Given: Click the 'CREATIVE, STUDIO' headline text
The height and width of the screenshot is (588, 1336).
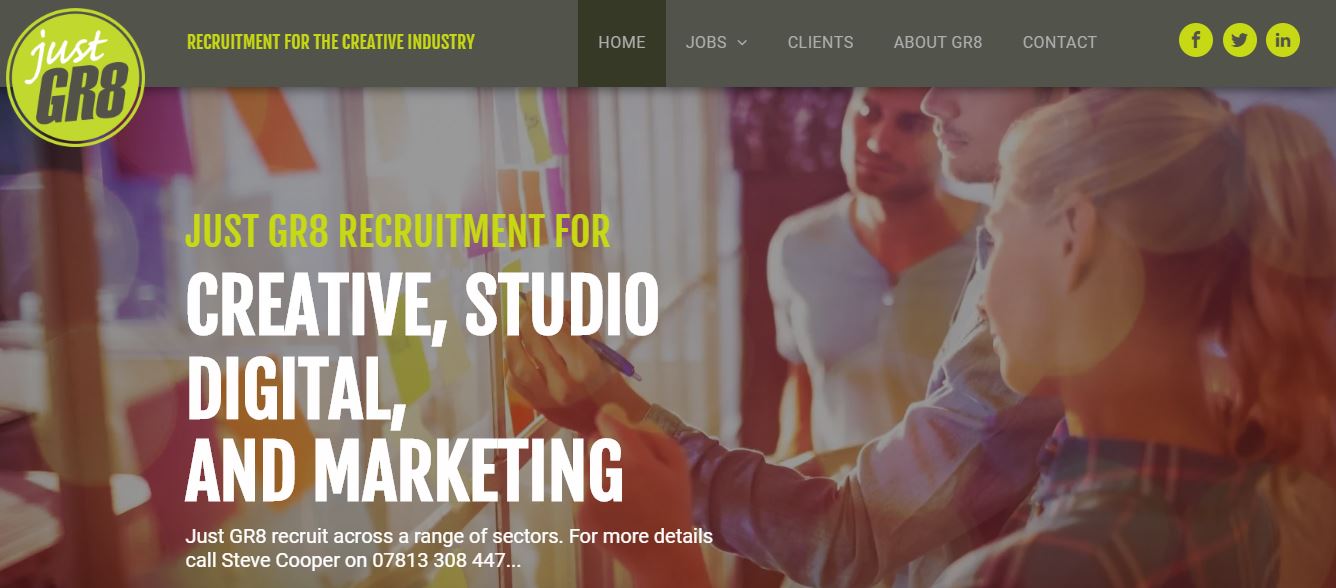Looking at the screenshot, I should coord(422,304).
